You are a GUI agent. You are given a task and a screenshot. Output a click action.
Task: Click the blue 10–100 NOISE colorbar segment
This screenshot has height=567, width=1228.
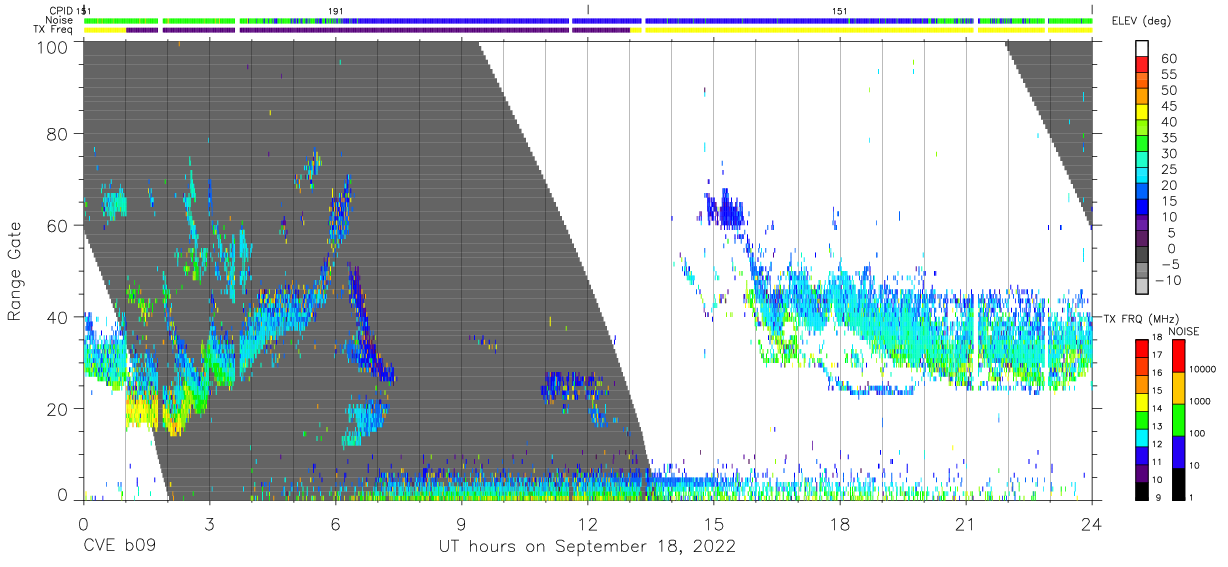[x=1178, y=450]
